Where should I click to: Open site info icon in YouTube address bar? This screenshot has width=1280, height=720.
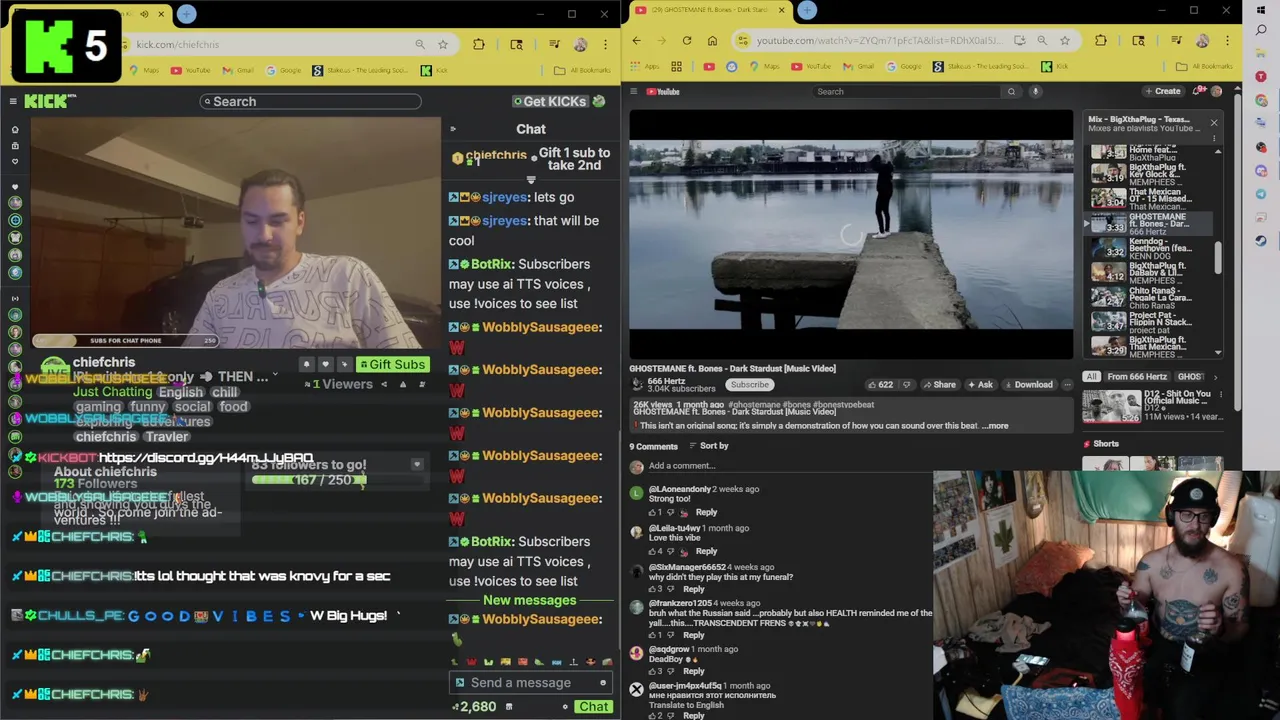click(x=742, y=40)
